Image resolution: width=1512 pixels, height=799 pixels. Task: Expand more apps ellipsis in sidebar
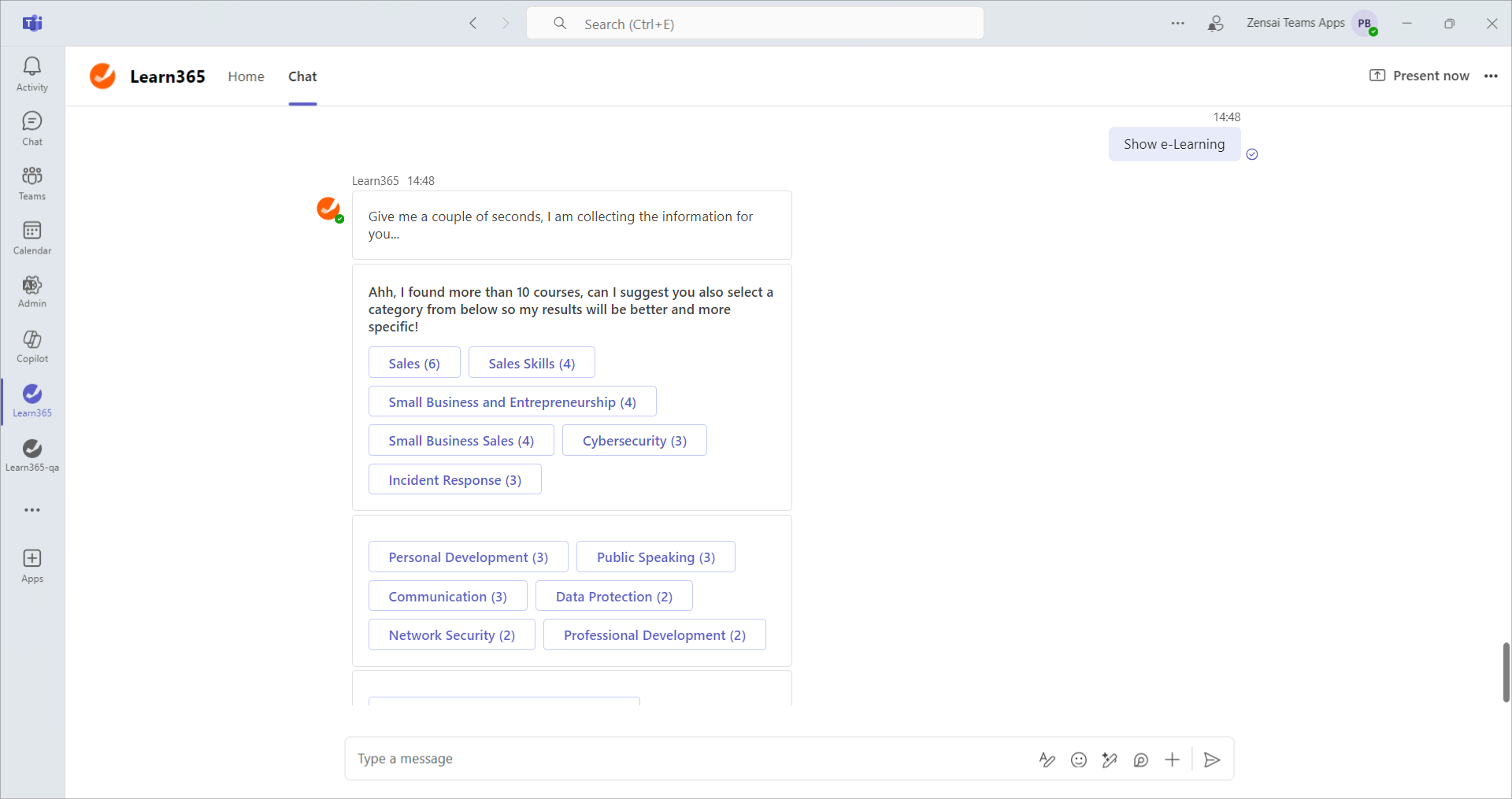32,510
